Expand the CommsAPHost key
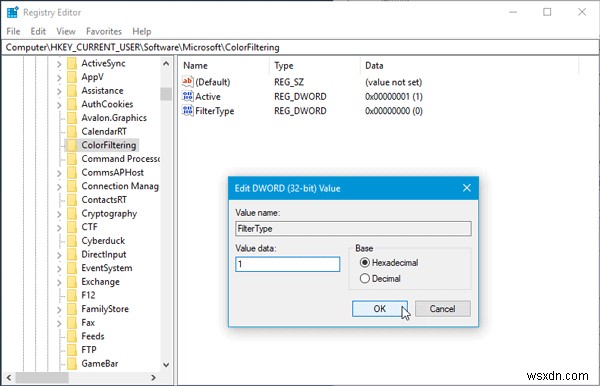The height and width of the screenshot is (386, 600). tap(59, 173)
